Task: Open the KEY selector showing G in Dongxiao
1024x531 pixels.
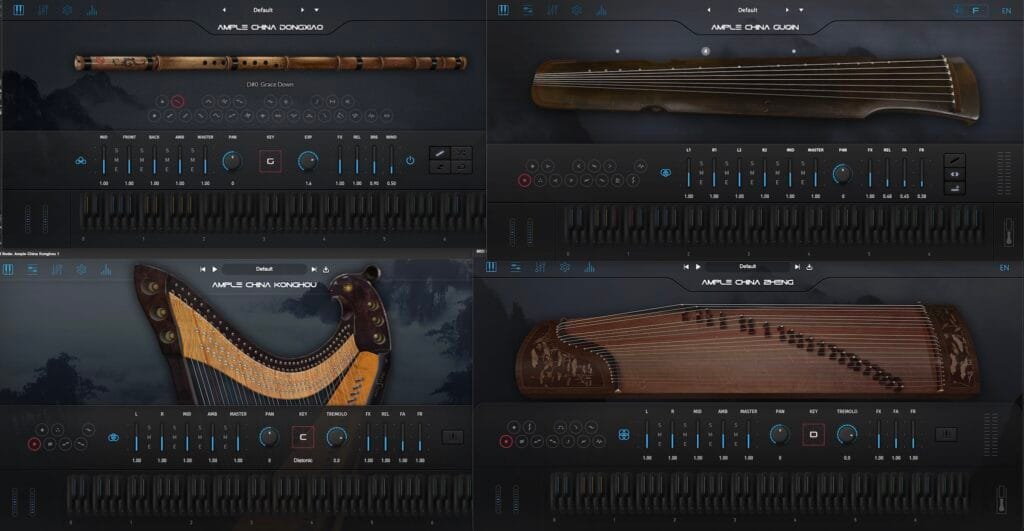Action: point(270,161)
